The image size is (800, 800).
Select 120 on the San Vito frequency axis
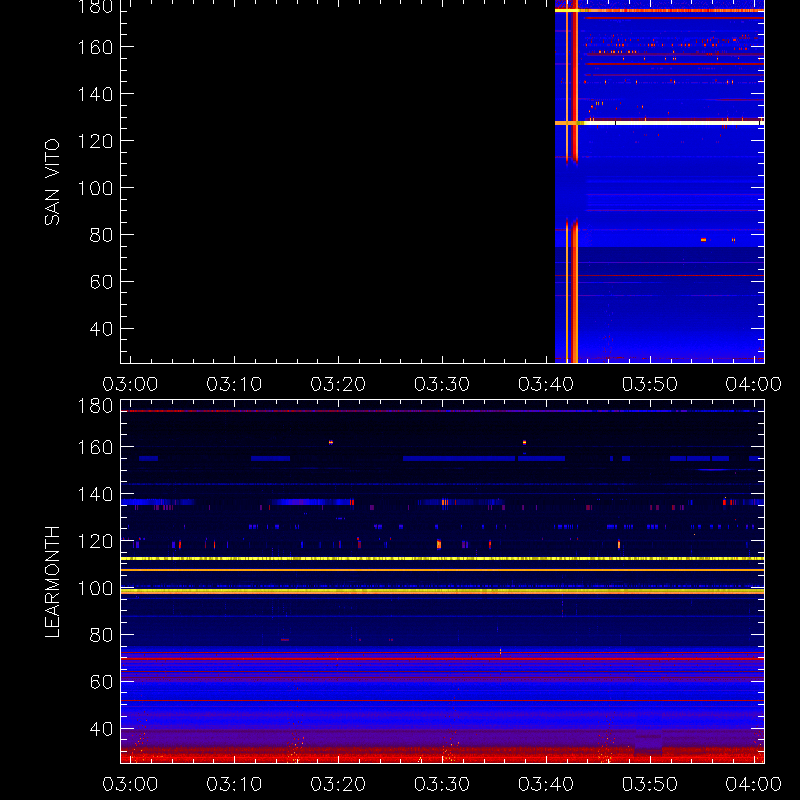95,141
